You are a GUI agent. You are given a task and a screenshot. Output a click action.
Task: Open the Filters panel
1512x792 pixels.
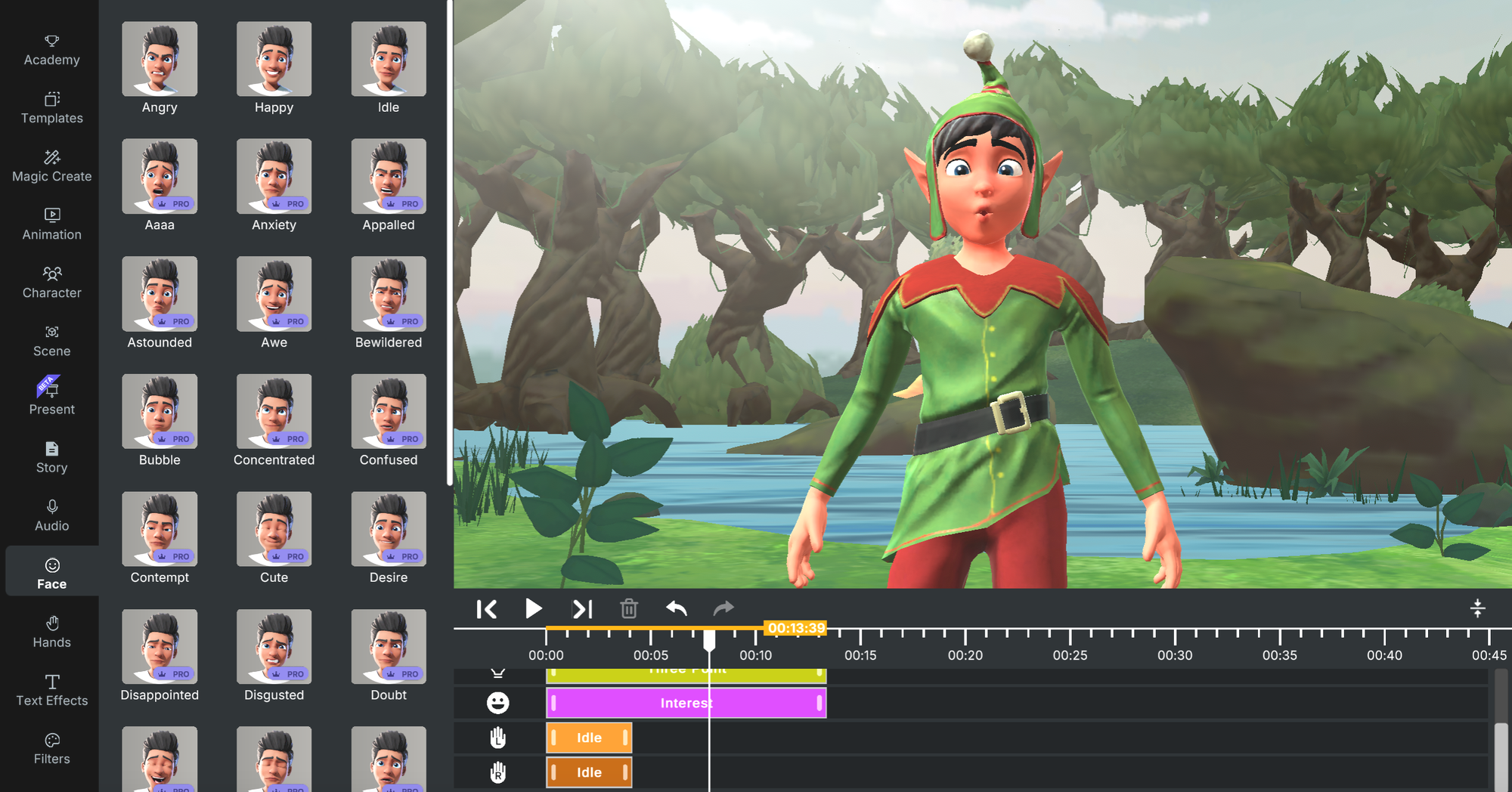(51, 748)
